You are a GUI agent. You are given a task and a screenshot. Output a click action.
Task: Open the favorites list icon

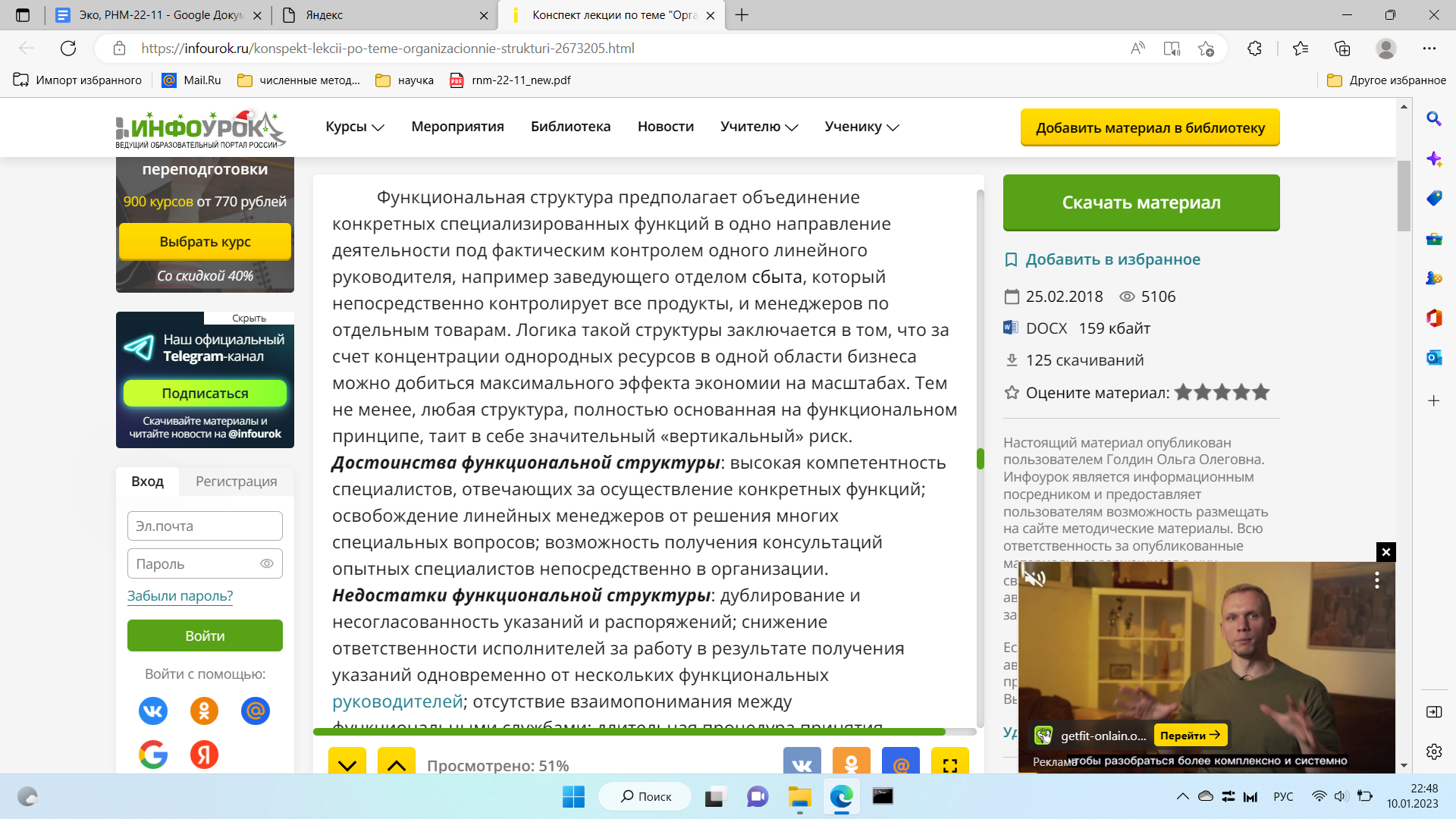[x=1301, y=49]
